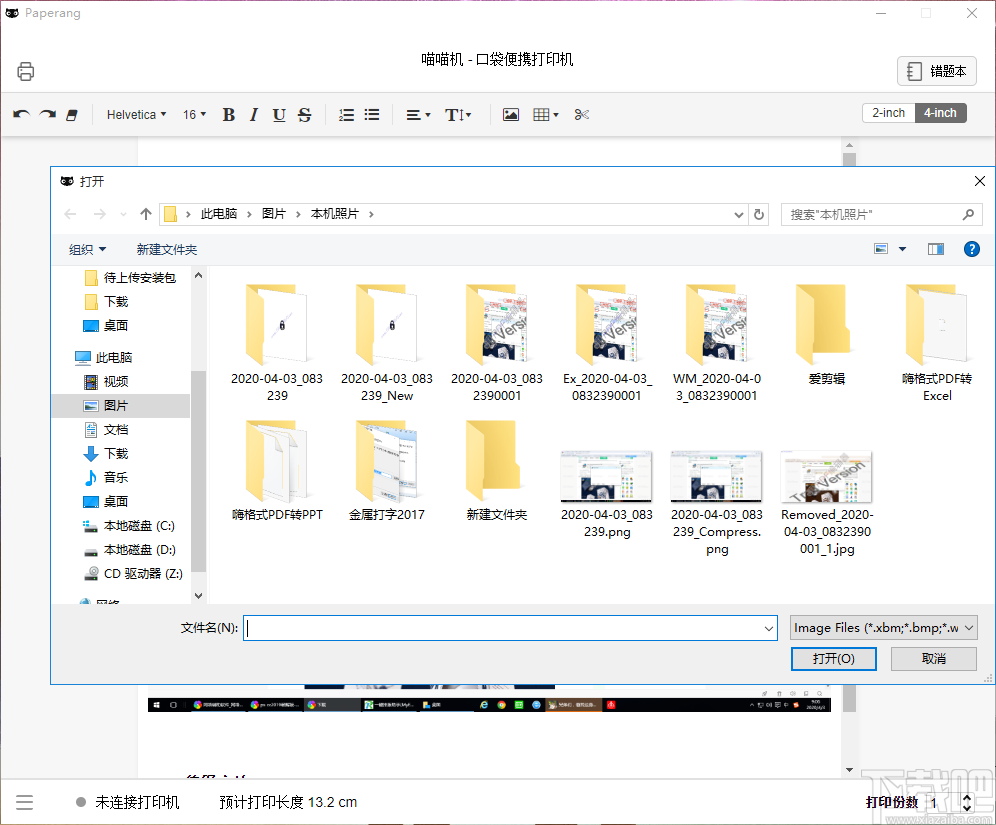Click the 错题本 button
The image size is (996, 825).
click(x=936, y=71)
